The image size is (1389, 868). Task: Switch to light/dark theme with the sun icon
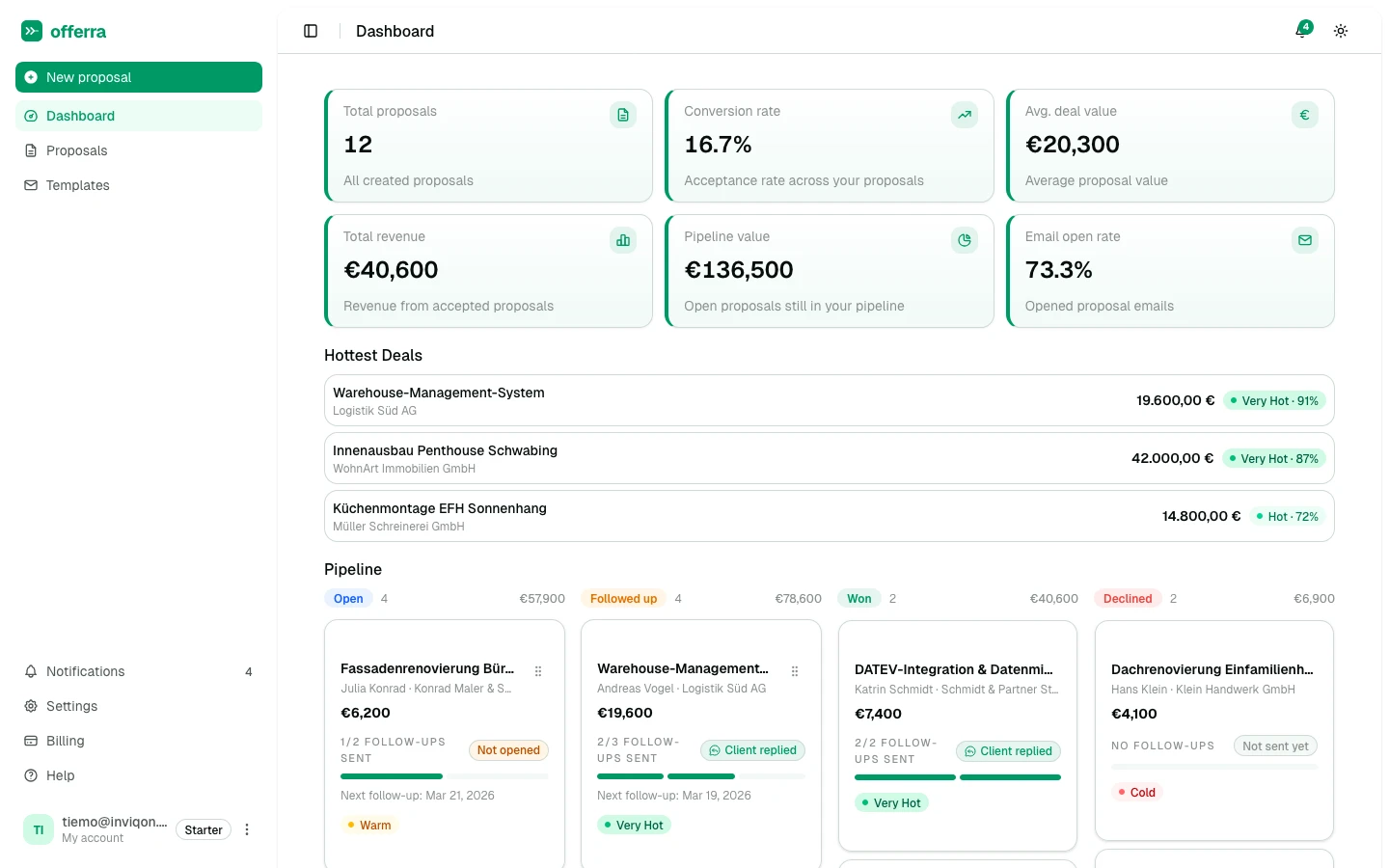[x=1341, y=31]
